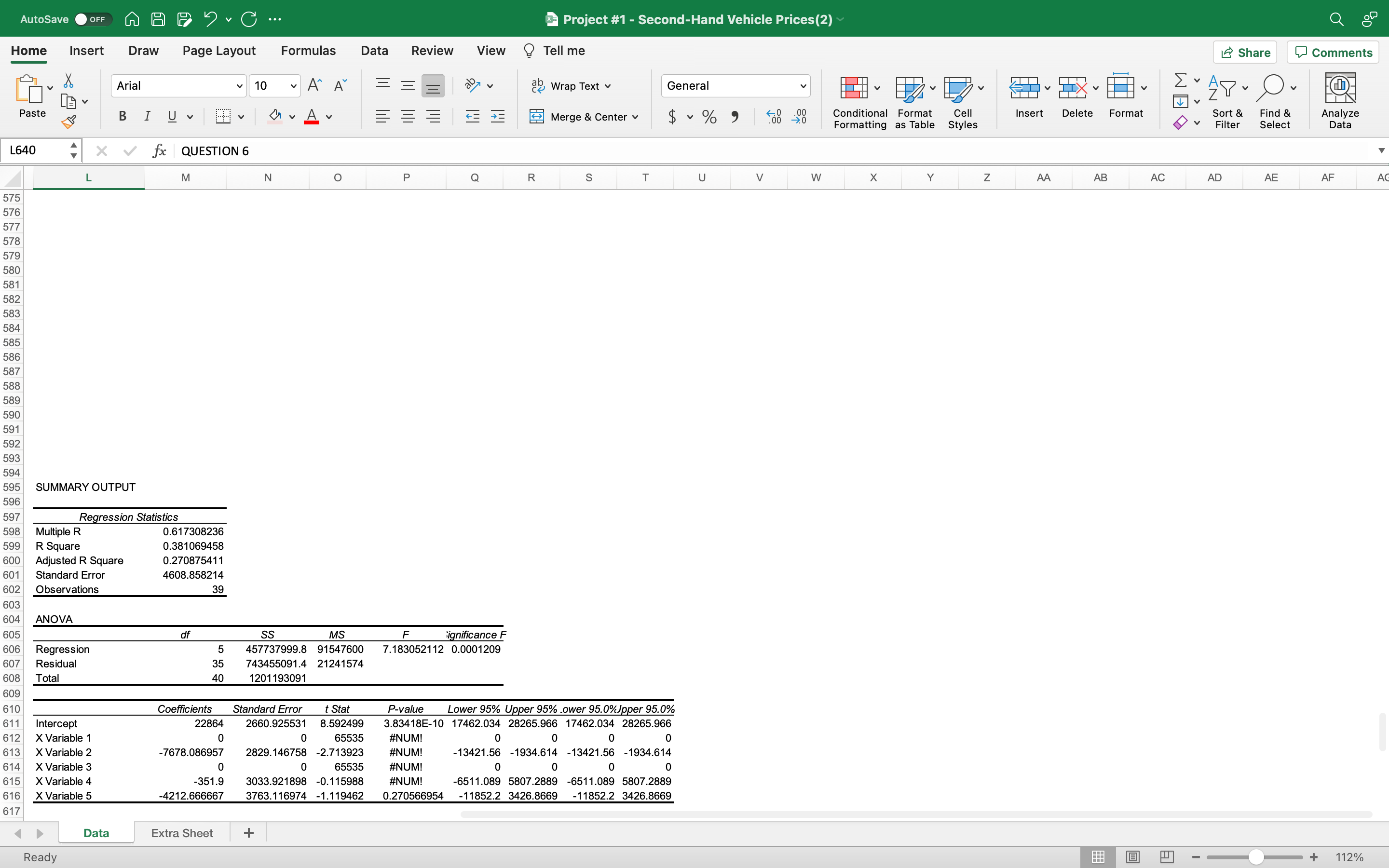Open the Formulas ribbon tab

pos(308,51)
